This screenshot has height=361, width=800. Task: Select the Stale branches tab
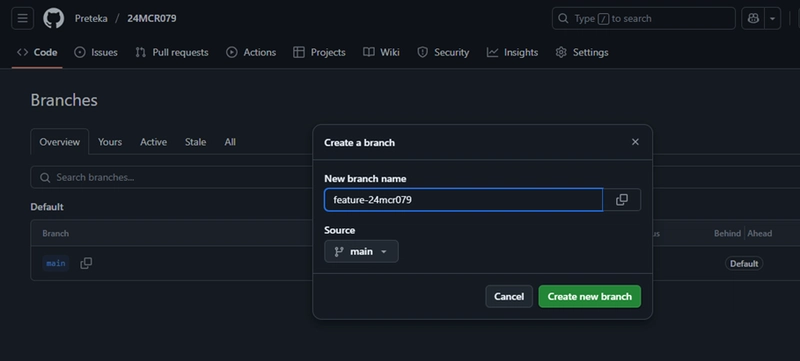coord(195,142)
